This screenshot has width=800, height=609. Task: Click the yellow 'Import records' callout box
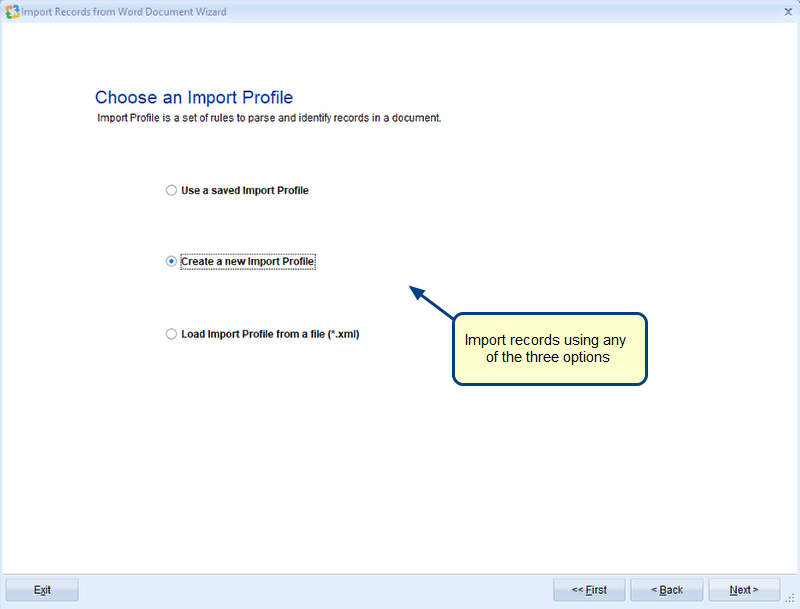pos(550,349)
